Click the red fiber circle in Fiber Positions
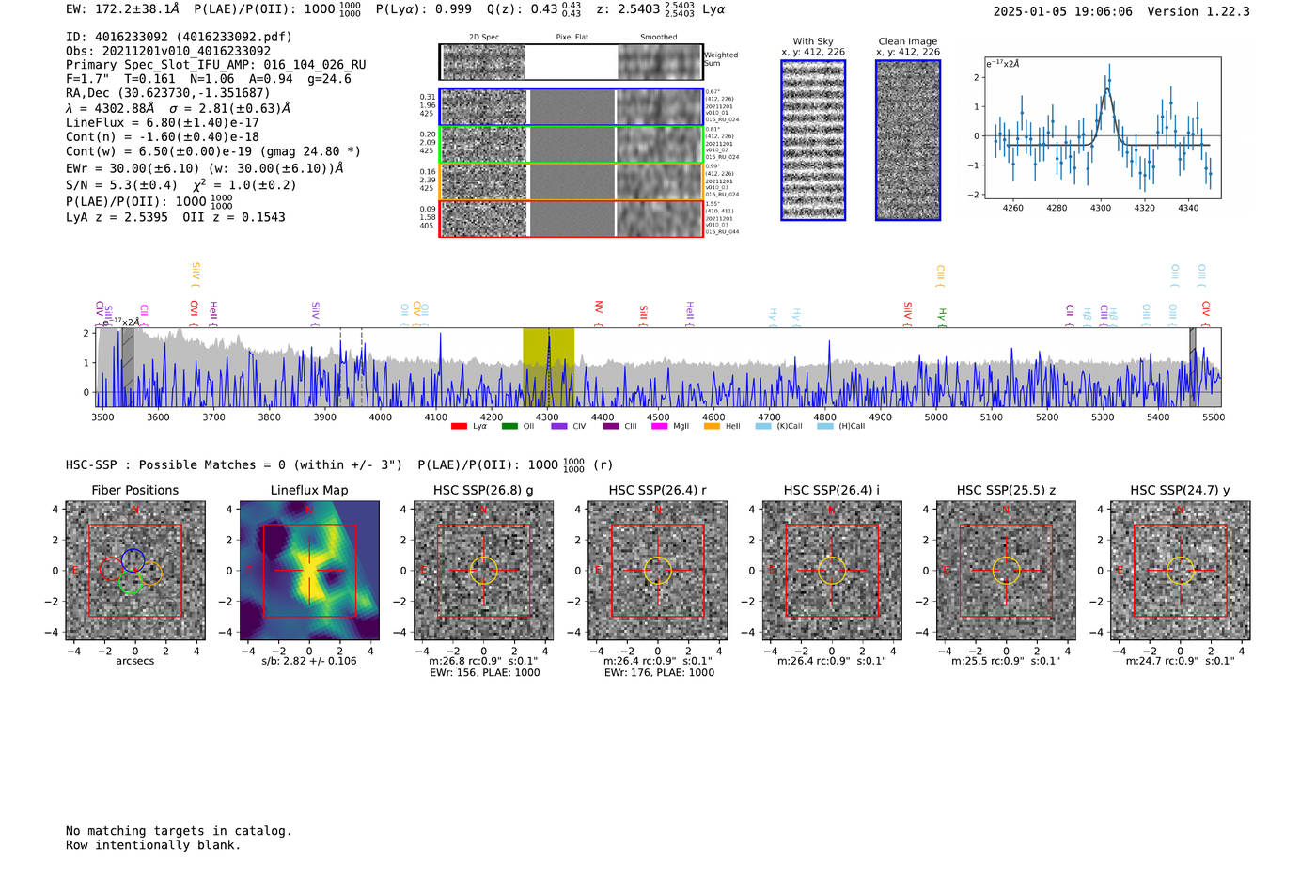 [x=111, y=569]
